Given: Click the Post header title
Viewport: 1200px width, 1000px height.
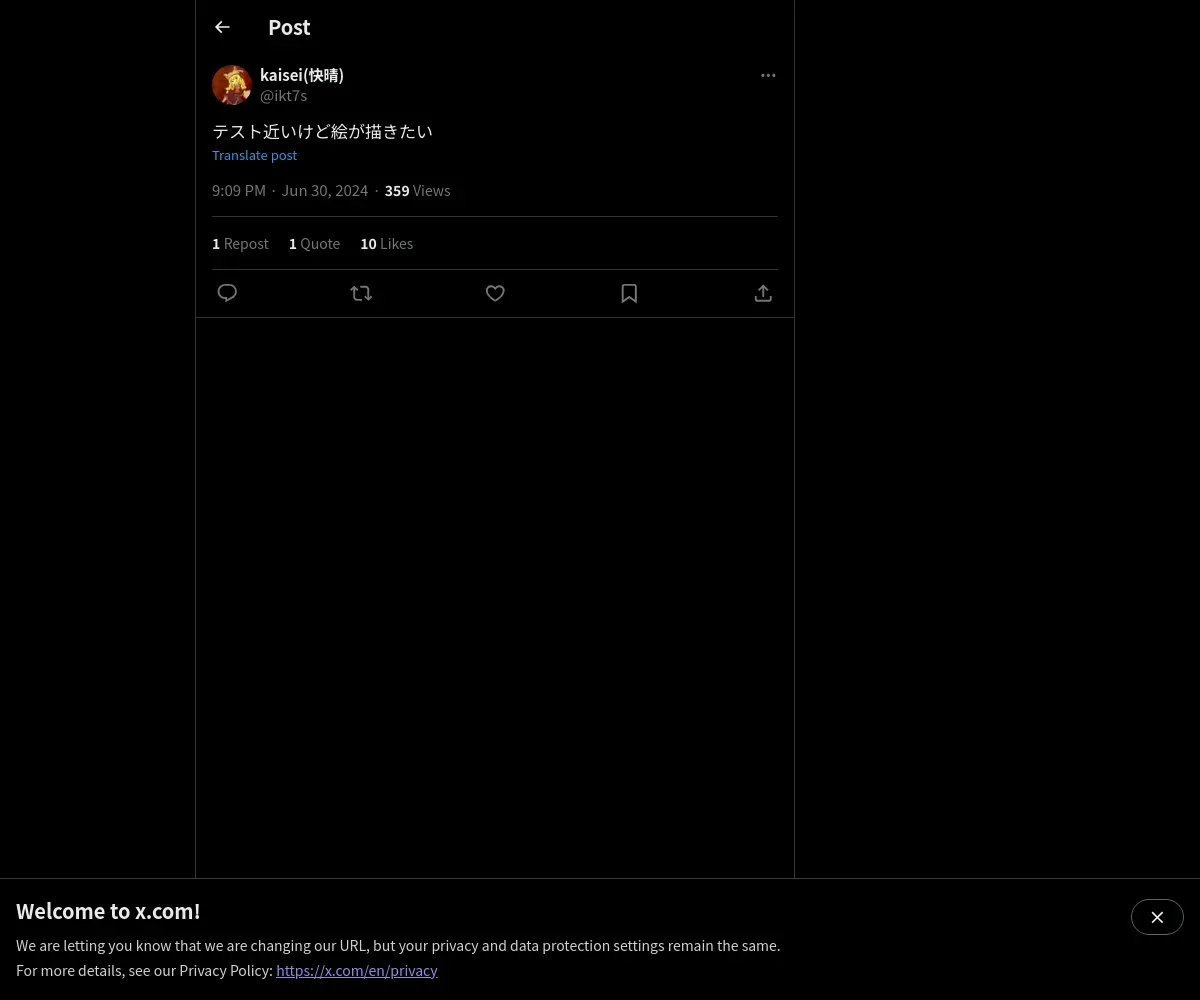Looking at the screenshot, I should pyautogui.click(x=289, y=27).
